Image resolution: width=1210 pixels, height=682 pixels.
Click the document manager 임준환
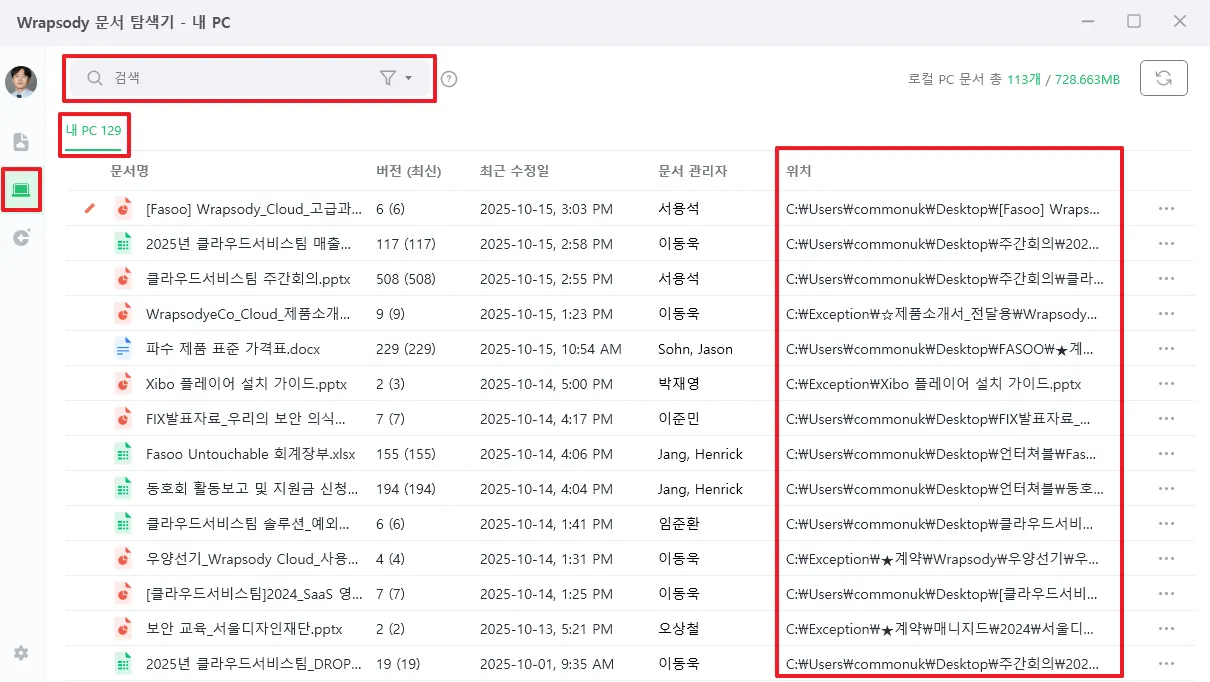(x=679, y=524)
